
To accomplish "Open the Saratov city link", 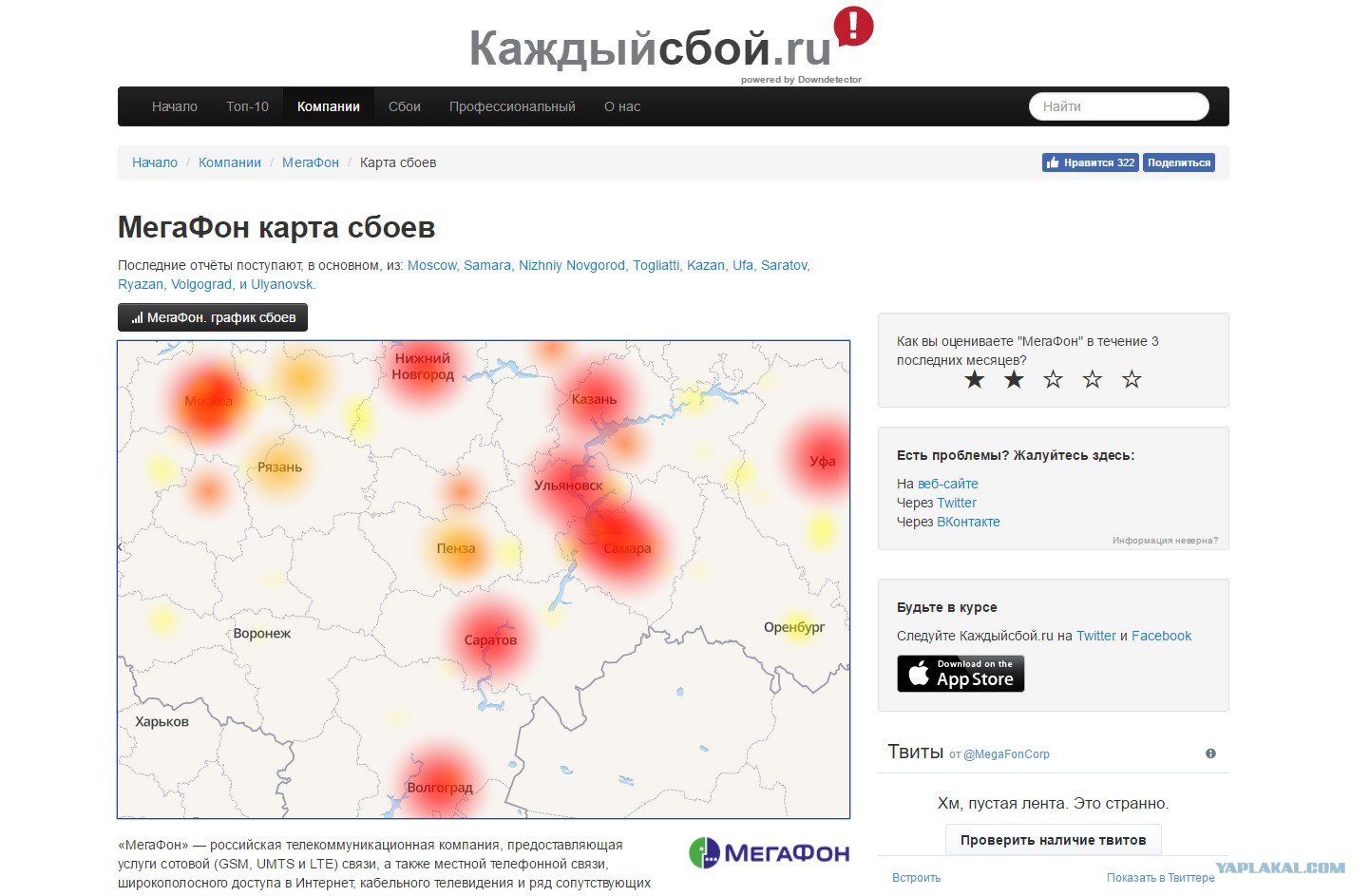I will click(x=785, y=265).
